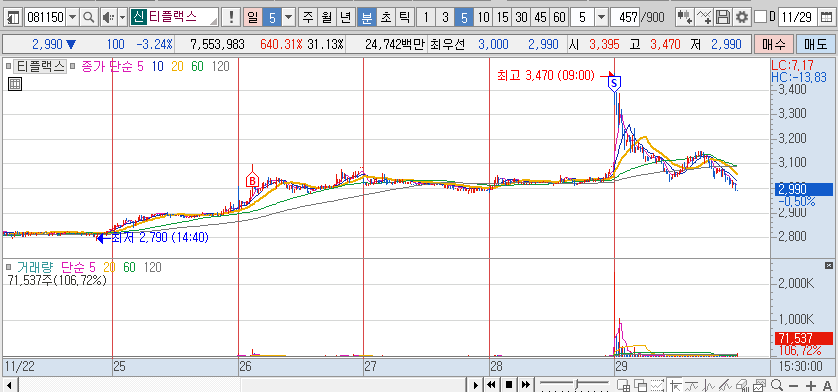The height and width of the screenshot is (392, 838).
Task: Click the fast-forward playback button
Action: pyautogui.click(x=525, y=385)
